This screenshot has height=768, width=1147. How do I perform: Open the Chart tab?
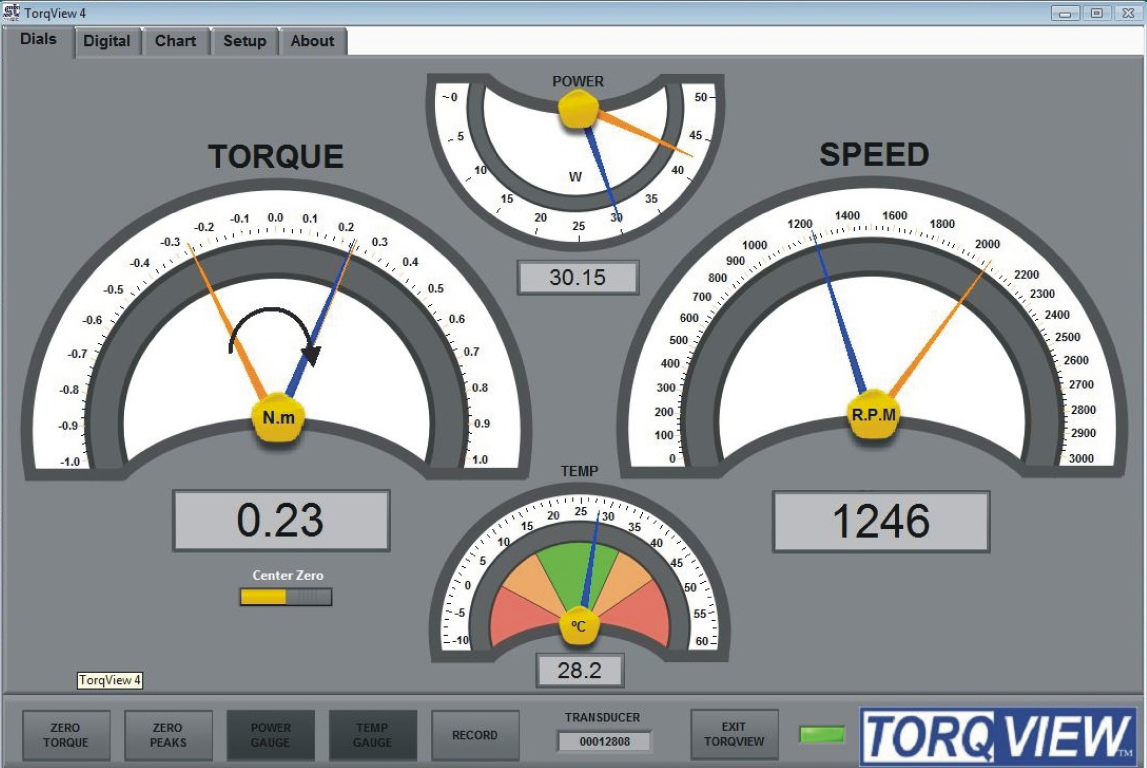coord(176,41)
